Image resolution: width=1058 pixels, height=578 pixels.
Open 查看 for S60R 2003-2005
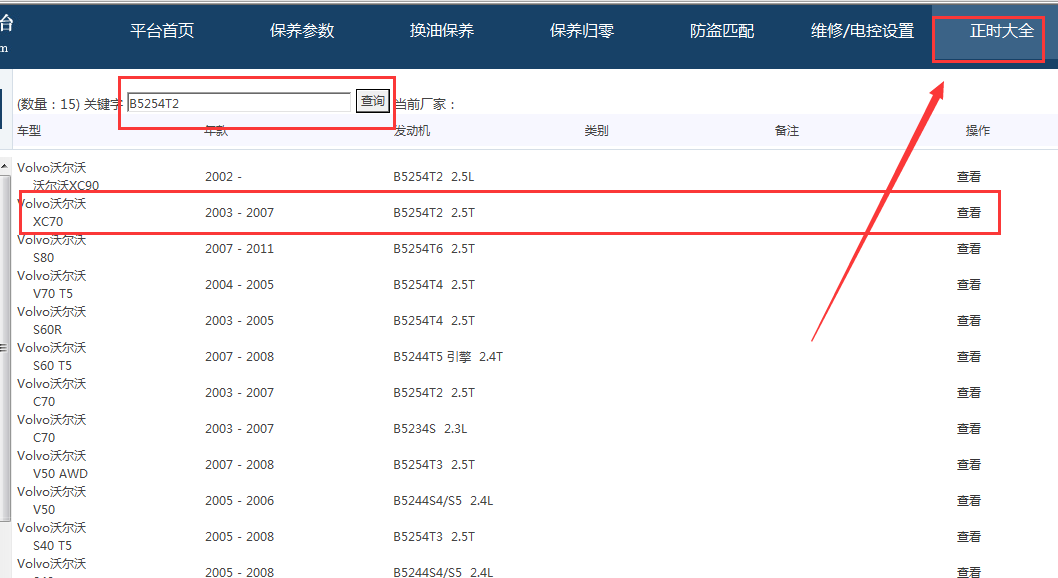pos(969,320)
